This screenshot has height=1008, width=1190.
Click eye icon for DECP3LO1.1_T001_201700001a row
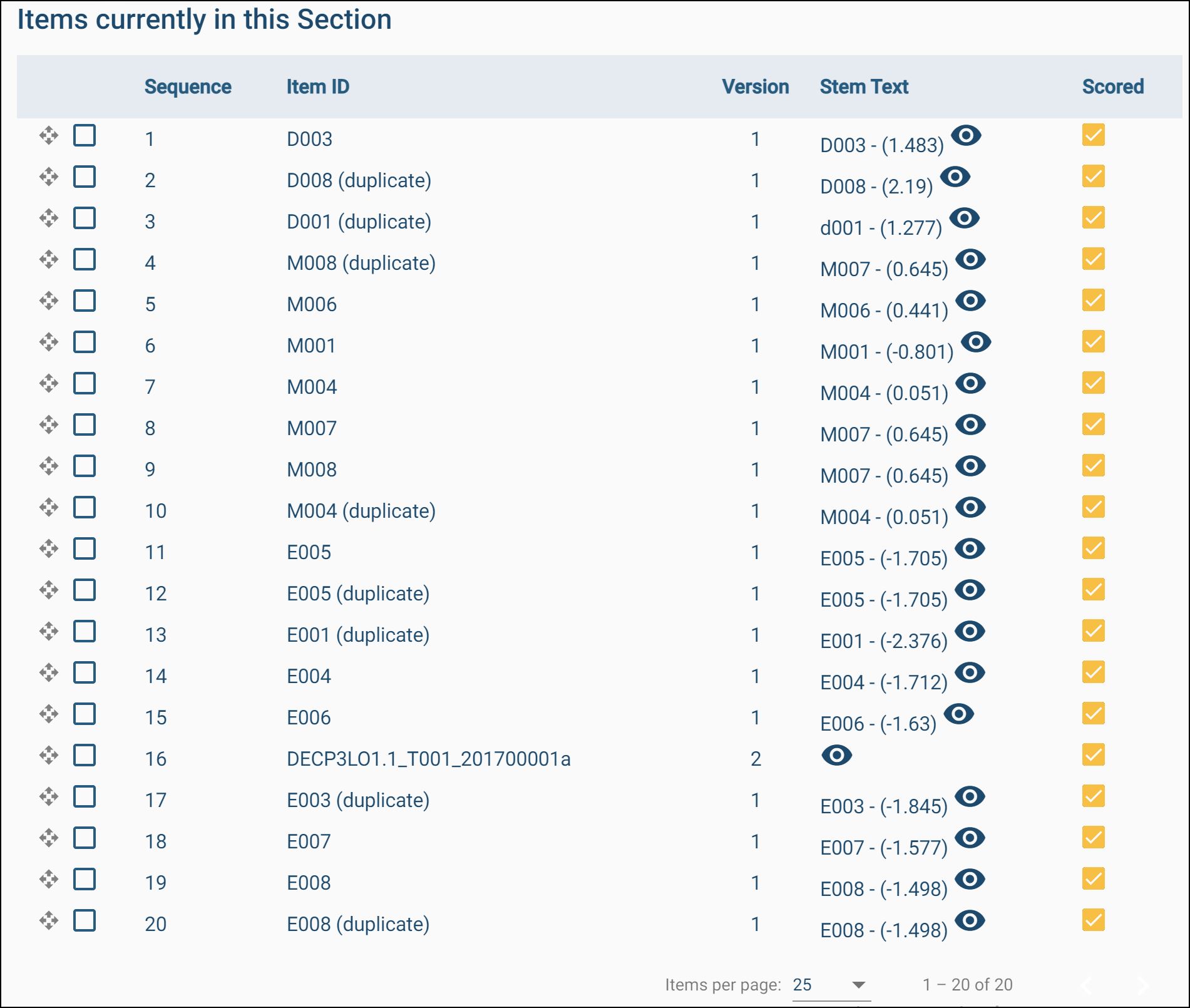click(x=836, y=755)
